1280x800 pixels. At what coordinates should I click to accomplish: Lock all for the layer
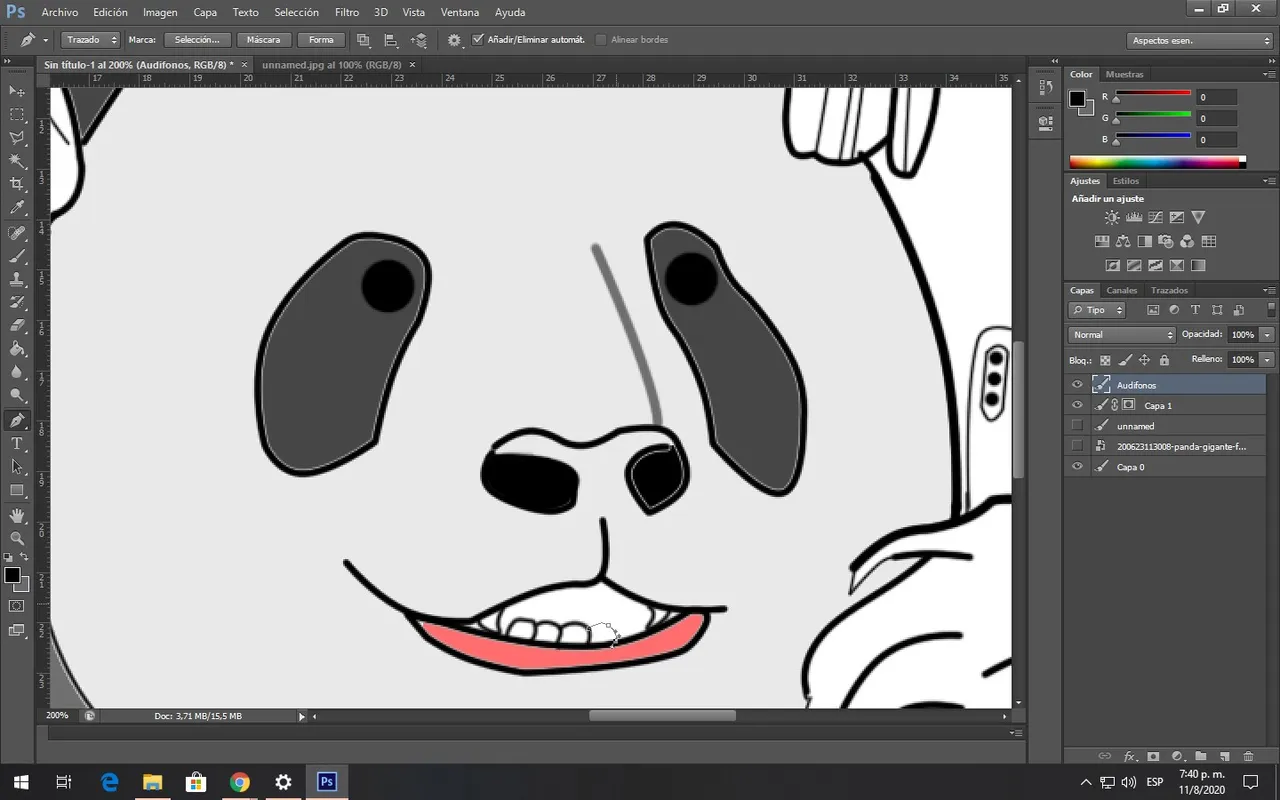(x=1164, y=360)
